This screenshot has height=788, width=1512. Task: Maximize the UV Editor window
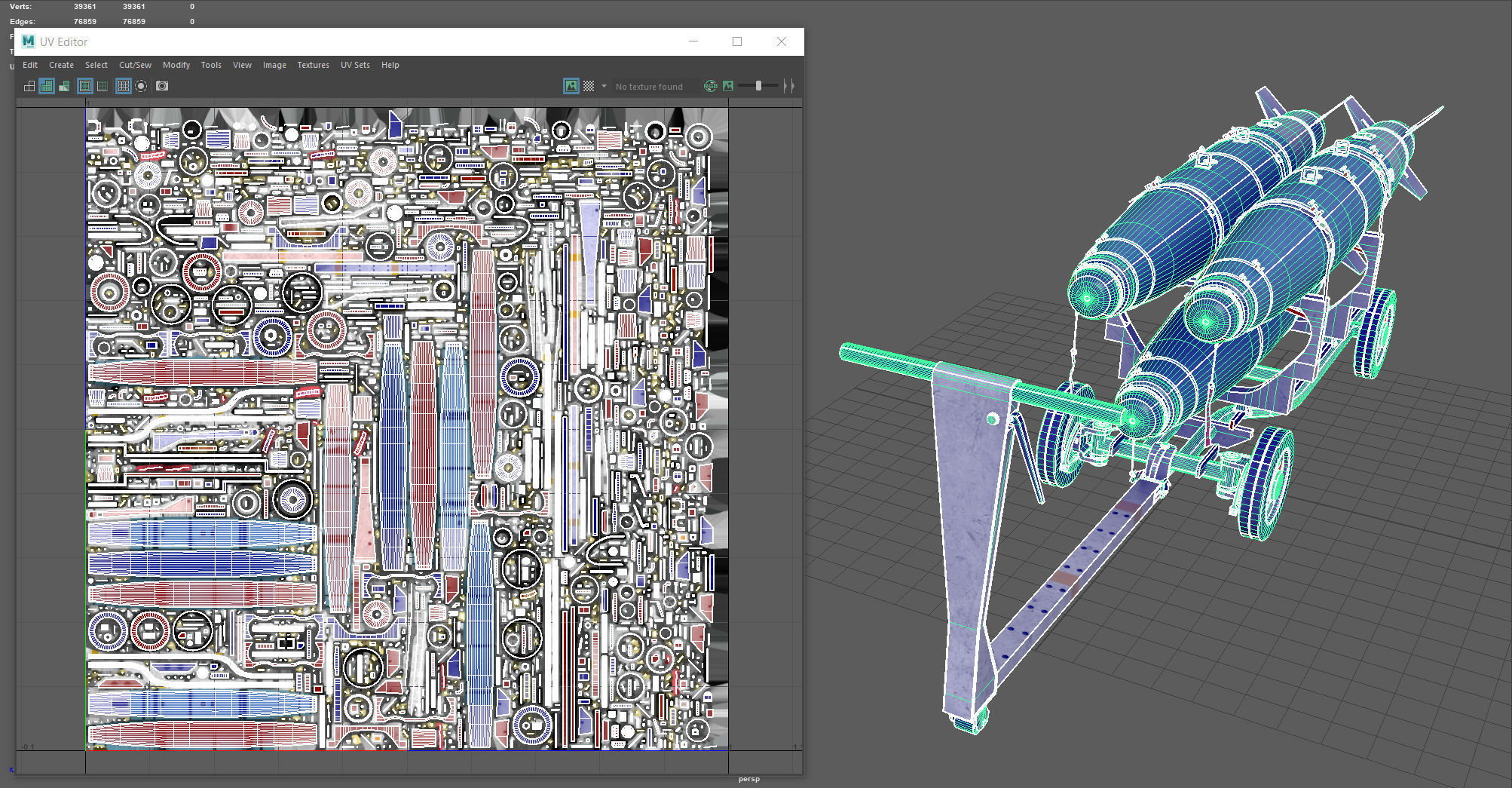pos(737,41)
